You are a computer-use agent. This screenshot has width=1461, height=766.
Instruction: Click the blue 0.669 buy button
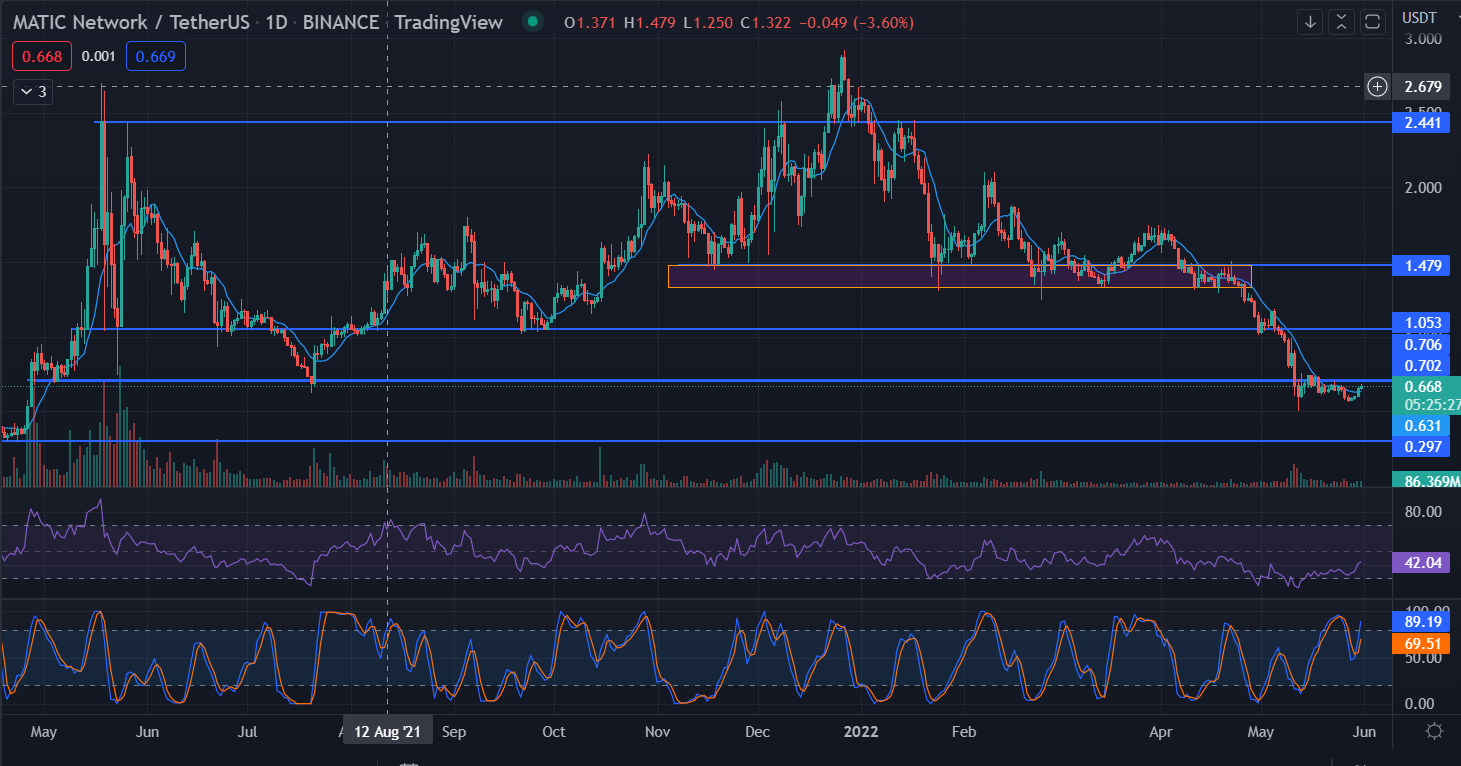tap(156, 56)
